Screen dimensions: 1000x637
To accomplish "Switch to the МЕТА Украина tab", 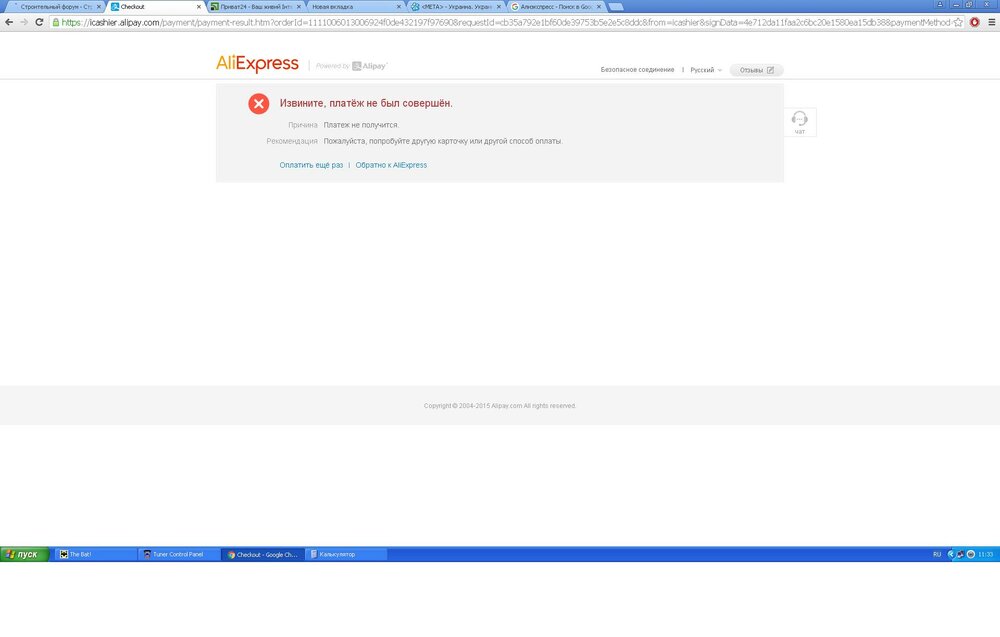I will (454, 7).
